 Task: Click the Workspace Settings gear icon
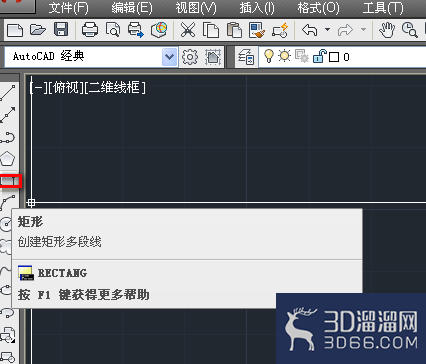(190, 57)
